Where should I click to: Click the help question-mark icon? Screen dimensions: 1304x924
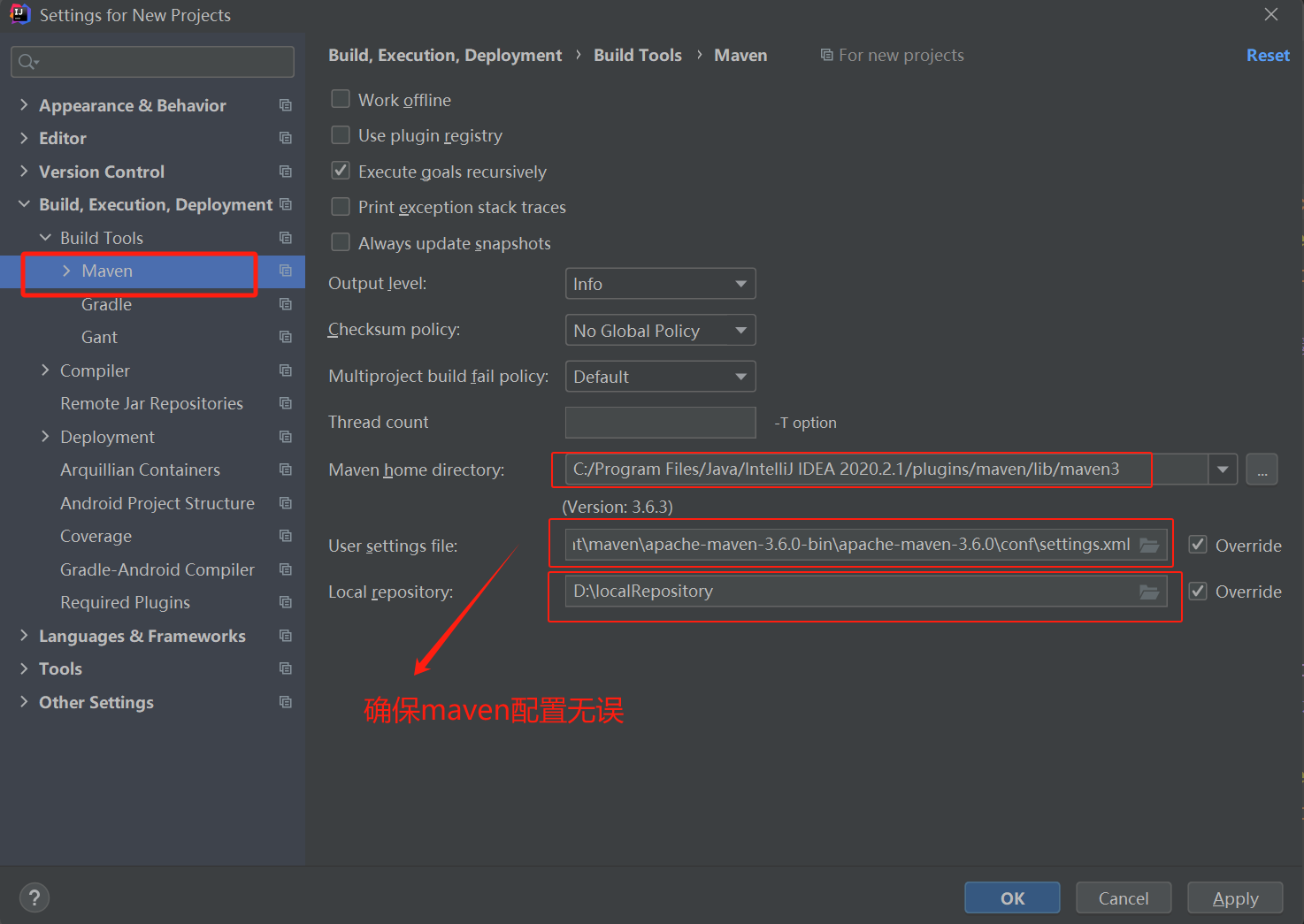point(35,897)
